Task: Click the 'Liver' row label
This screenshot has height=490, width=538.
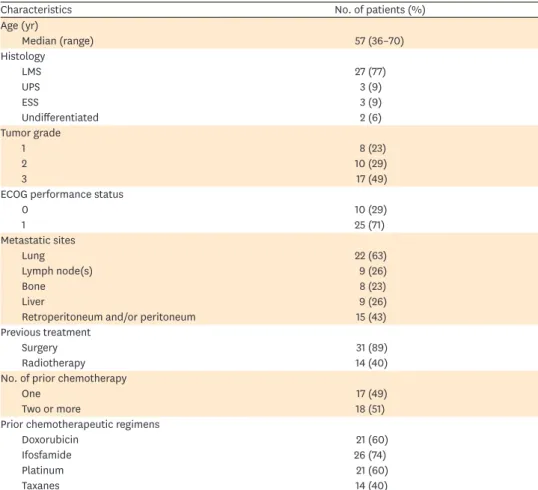Action: 33,302
